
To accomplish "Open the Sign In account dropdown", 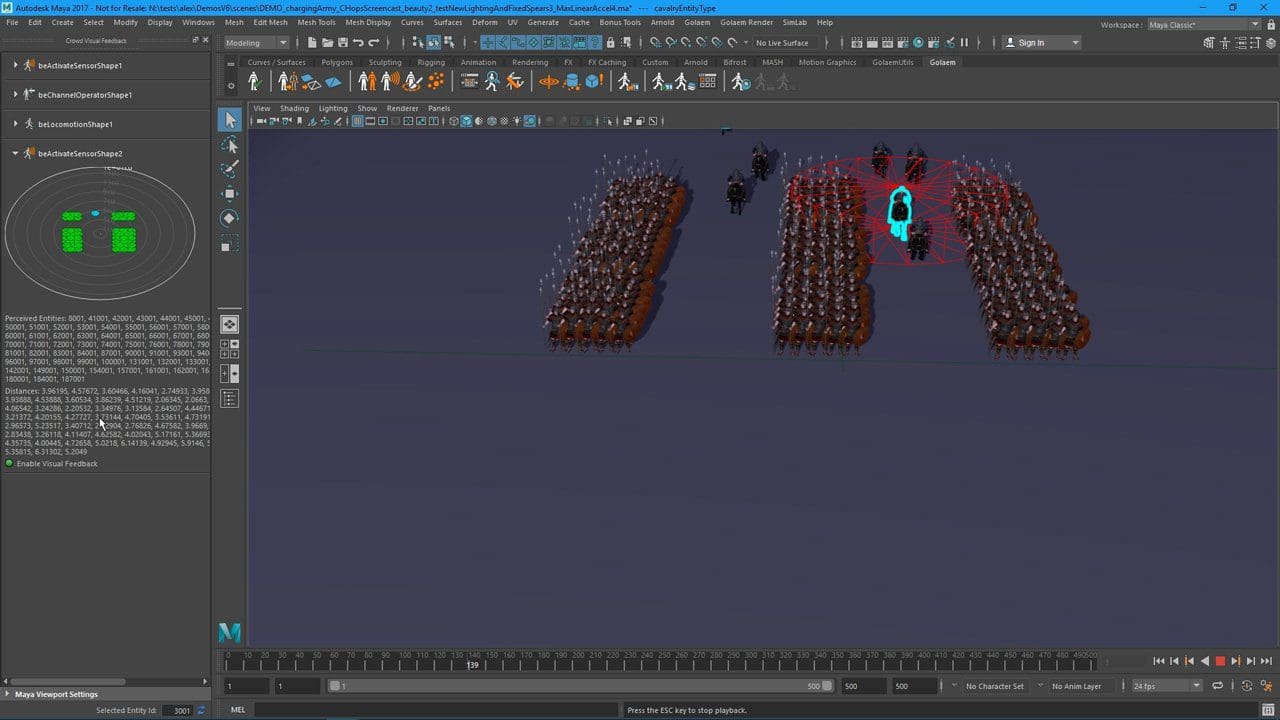I will tap(1043, 43).
